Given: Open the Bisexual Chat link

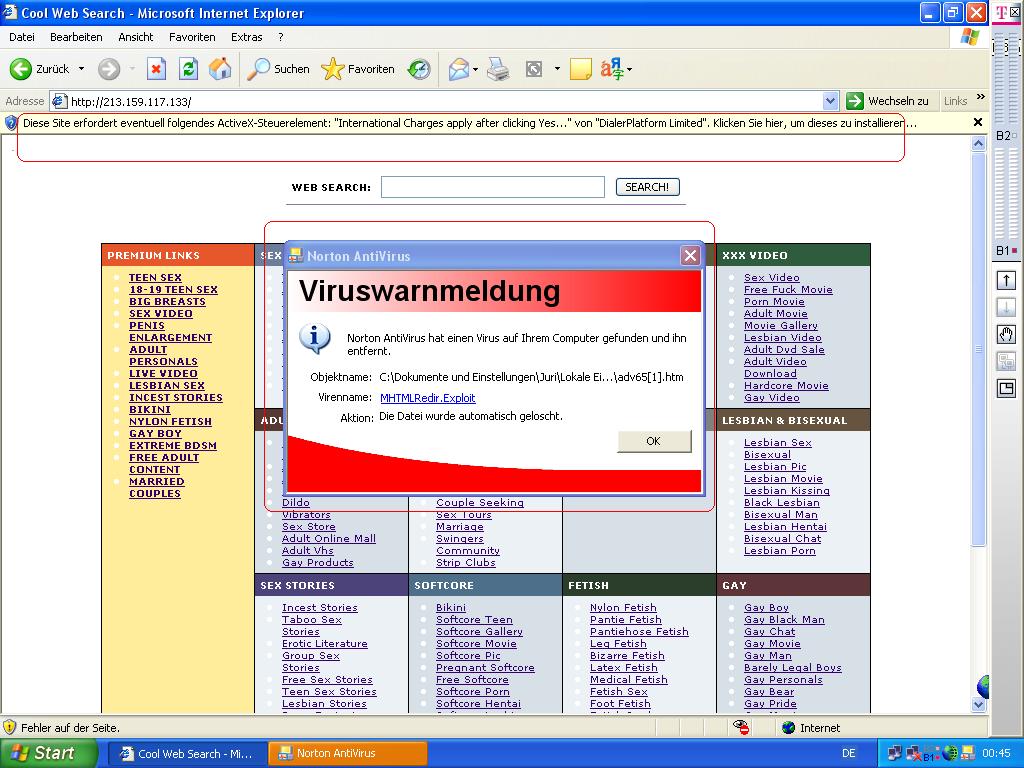Looking at the screenshot, I should coord(782,538).
